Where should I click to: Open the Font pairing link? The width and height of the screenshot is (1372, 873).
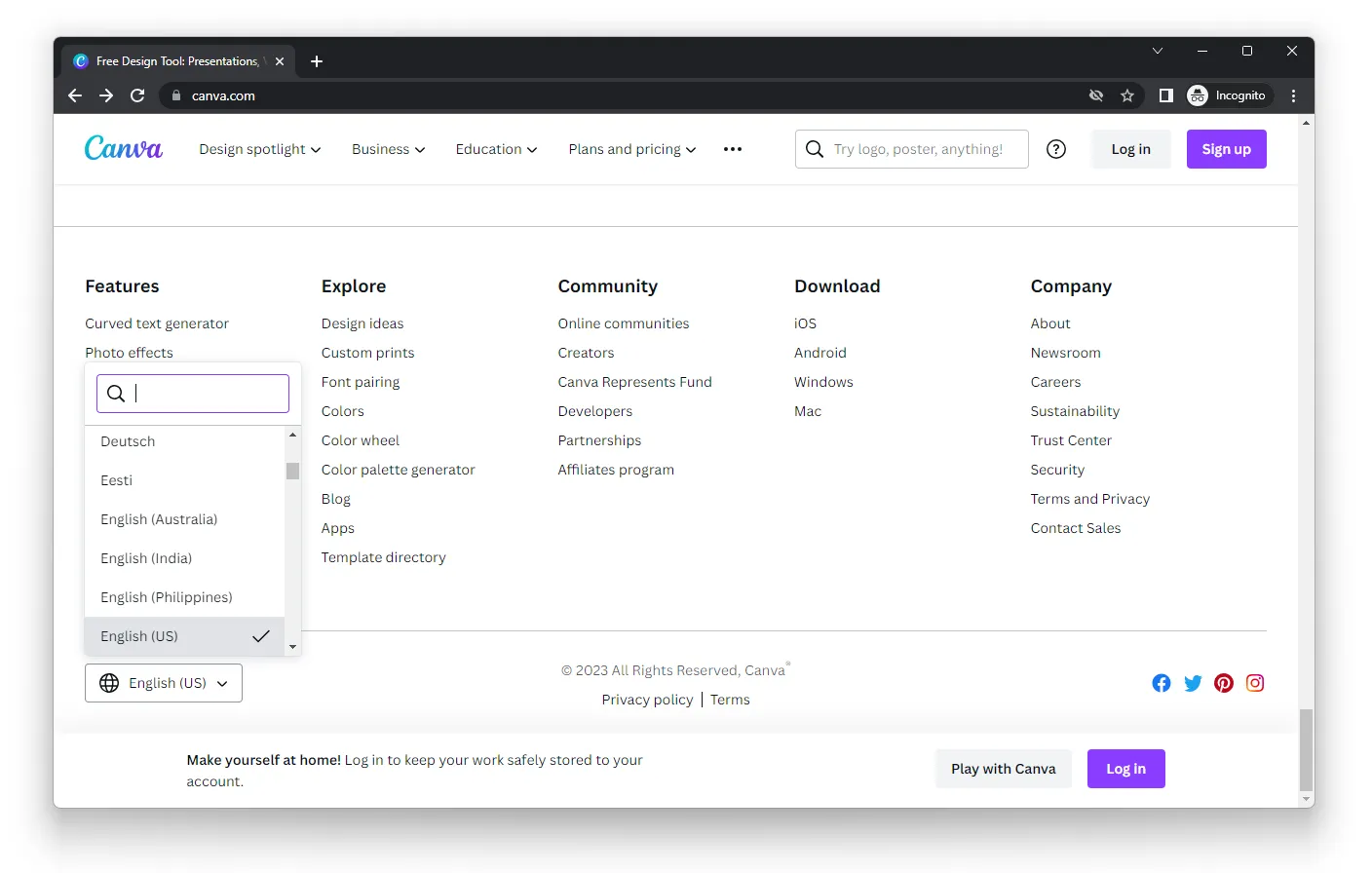pyautogui.click(x=361, y=382)
